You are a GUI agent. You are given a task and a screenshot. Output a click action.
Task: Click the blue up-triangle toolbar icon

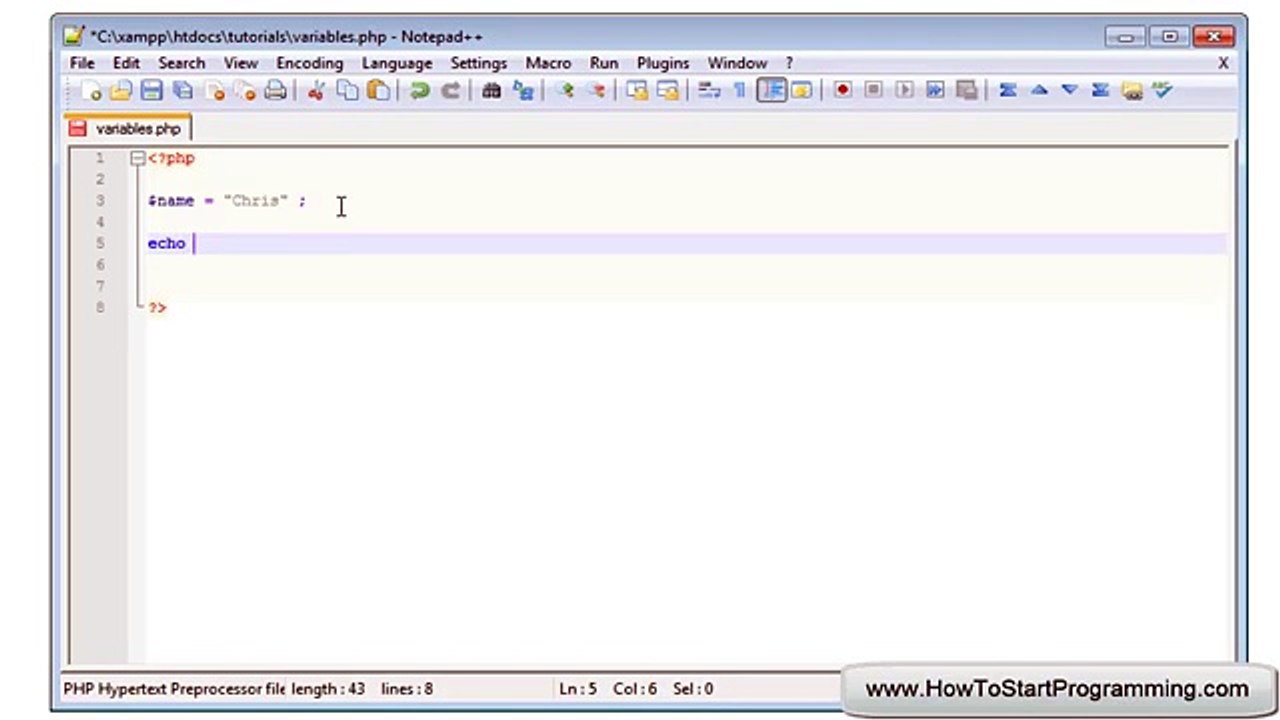pyautogui.click(x=1039, y=91)
